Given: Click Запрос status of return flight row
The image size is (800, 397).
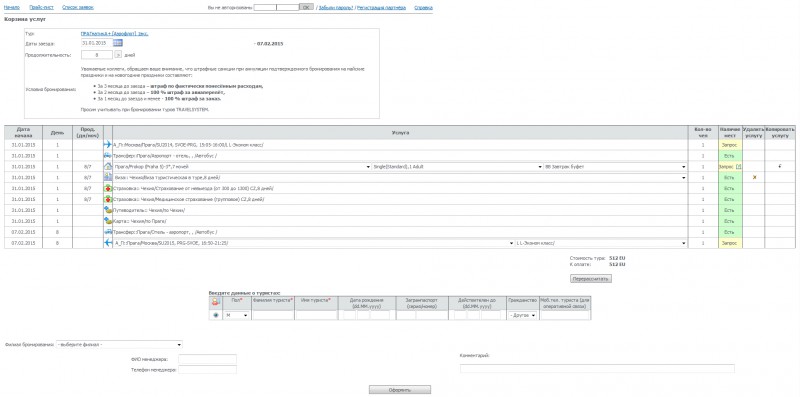Looking at the screenshot, I should pos(730,243).
